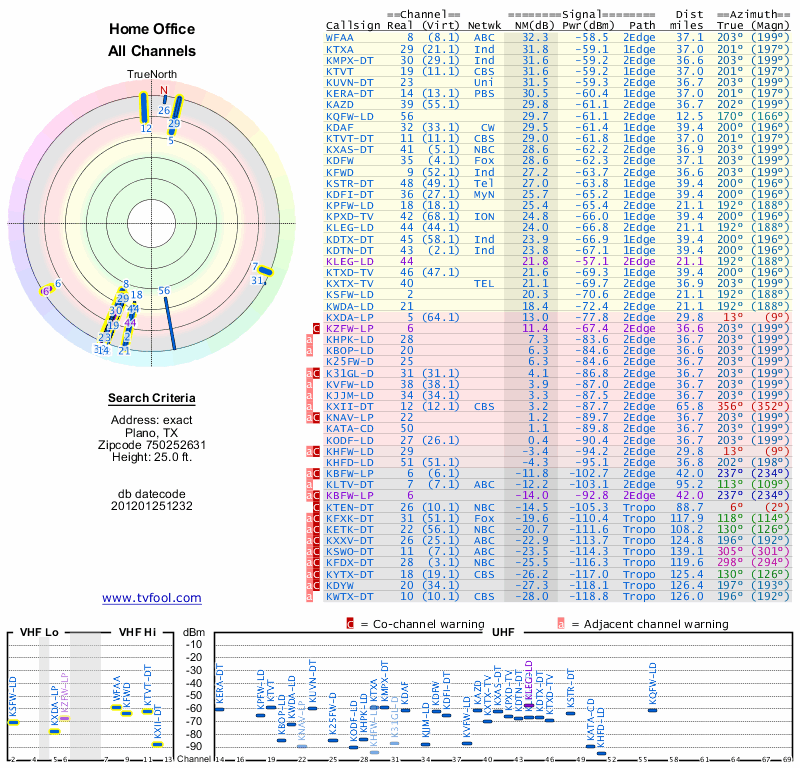
Task: Click the KTXA callsign entry
Action: 340,49
